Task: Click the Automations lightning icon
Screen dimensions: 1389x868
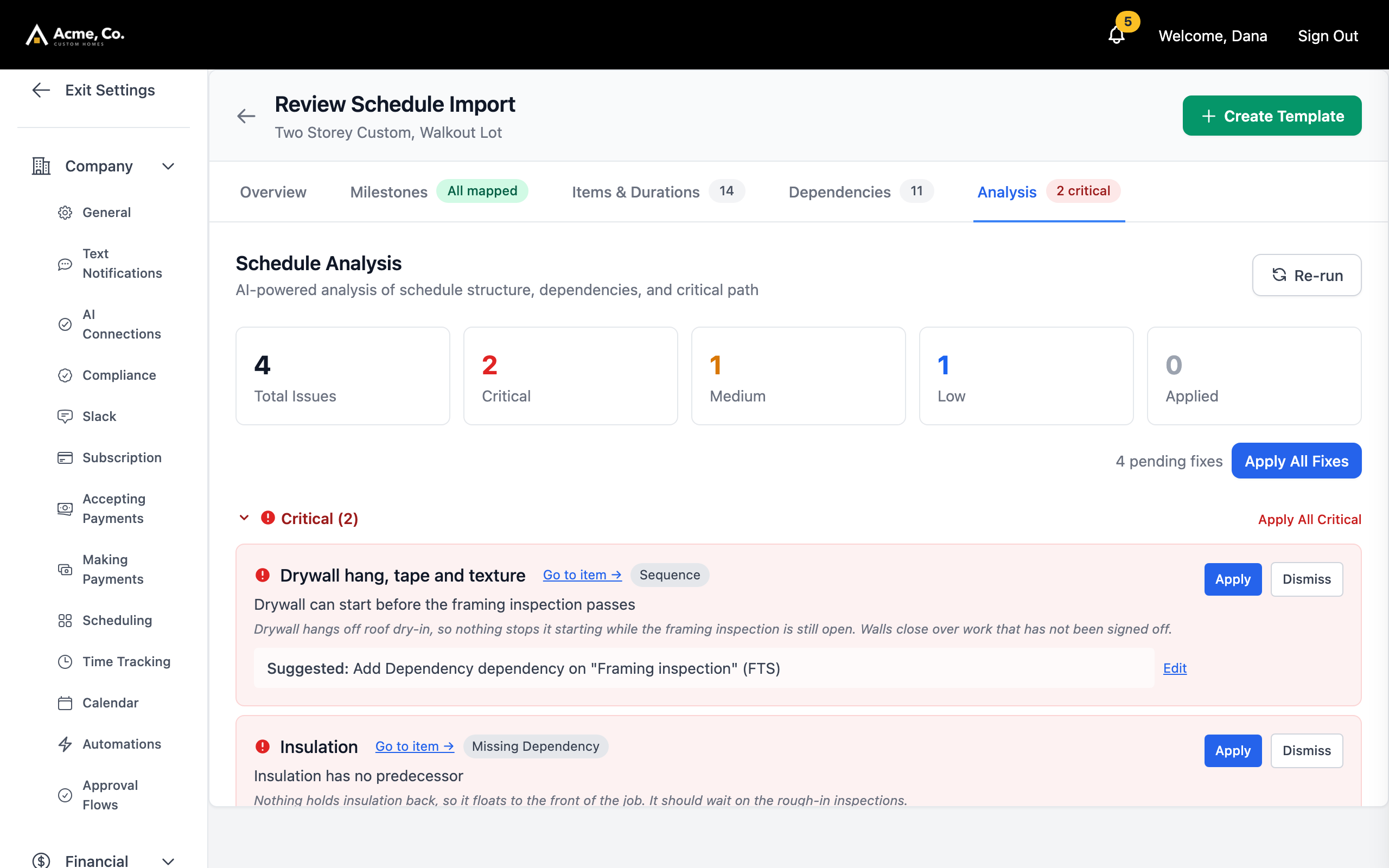Action: pos(65,744)
